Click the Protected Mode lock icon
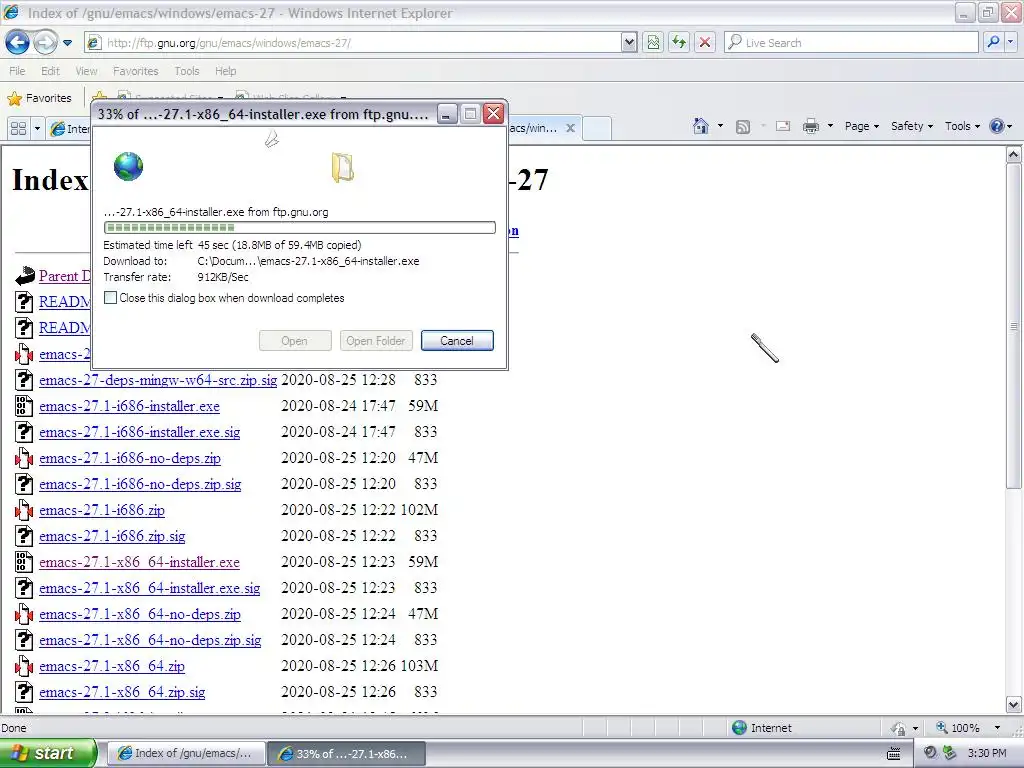The image size is (1024, 768). tap(899, 728)
